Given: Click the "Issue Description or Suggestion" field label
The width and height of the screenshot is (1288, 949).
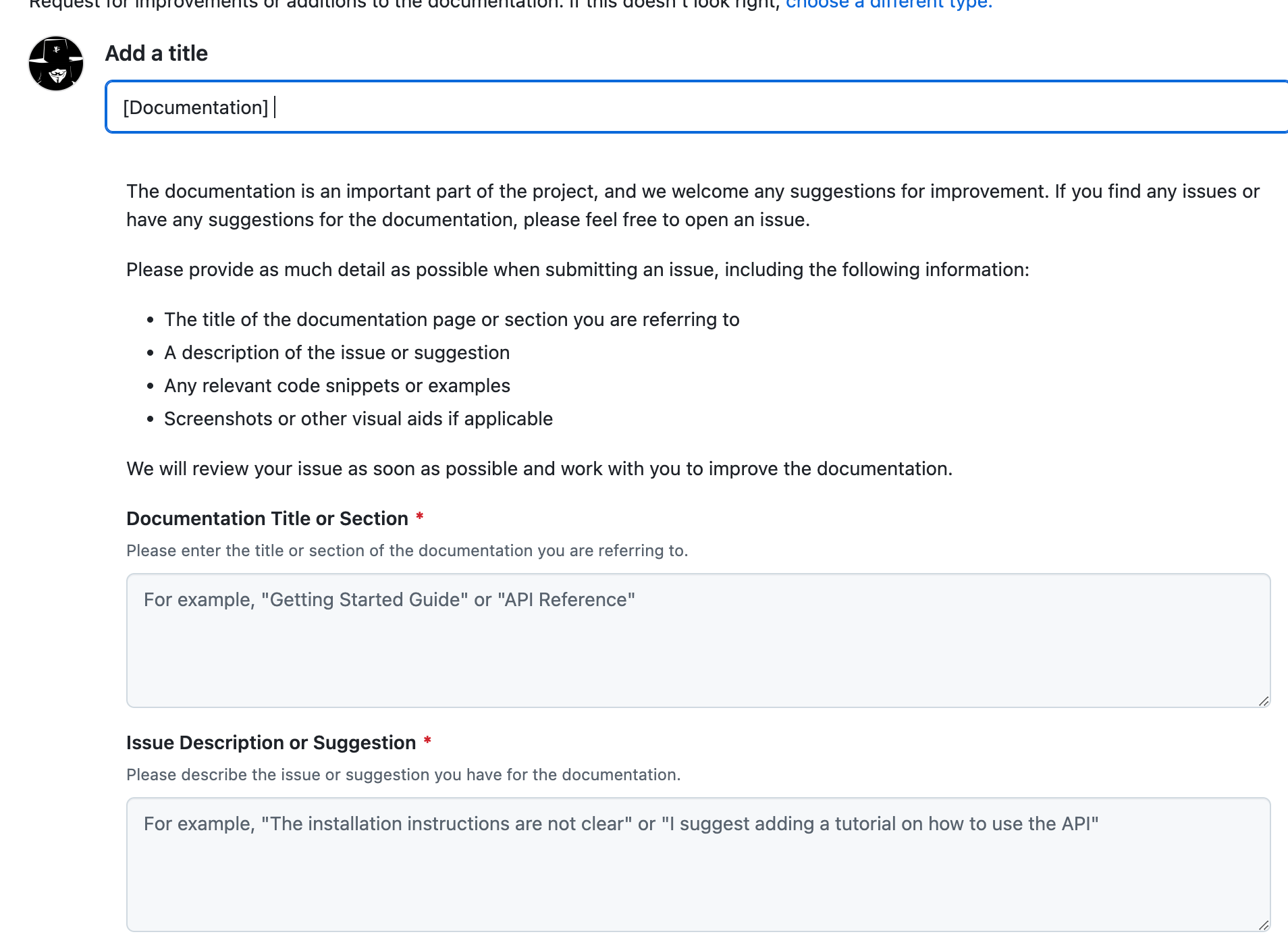Looking at the screenshot, I should pyautogui.click(x=271, y=742).
